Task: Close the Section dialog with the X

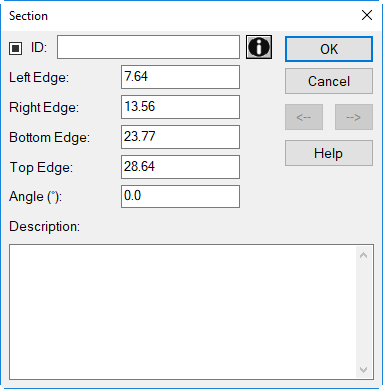Action: pyautogui.click(x=367, y=15)
